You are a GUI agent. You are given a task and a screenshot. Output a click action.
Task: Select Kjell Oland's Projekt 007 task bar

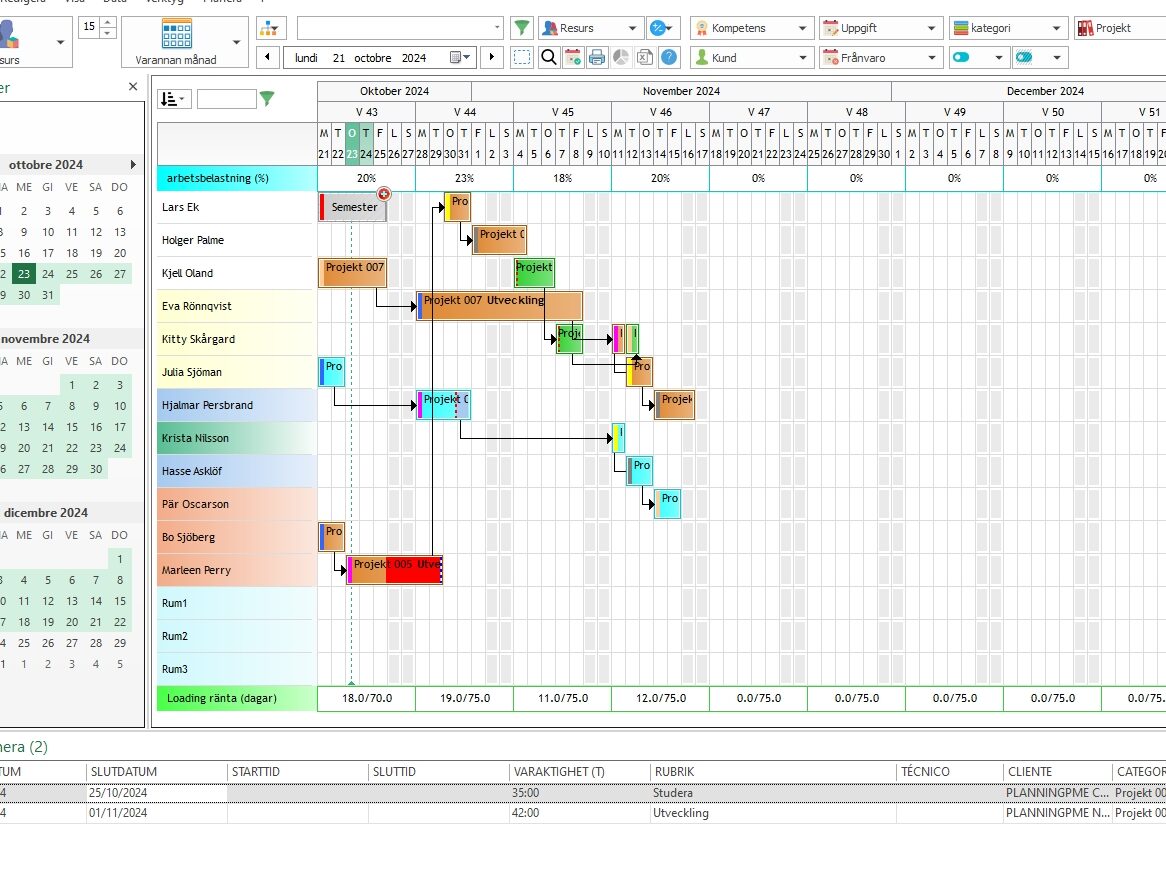pyautogui.click(x=352, y=273)
